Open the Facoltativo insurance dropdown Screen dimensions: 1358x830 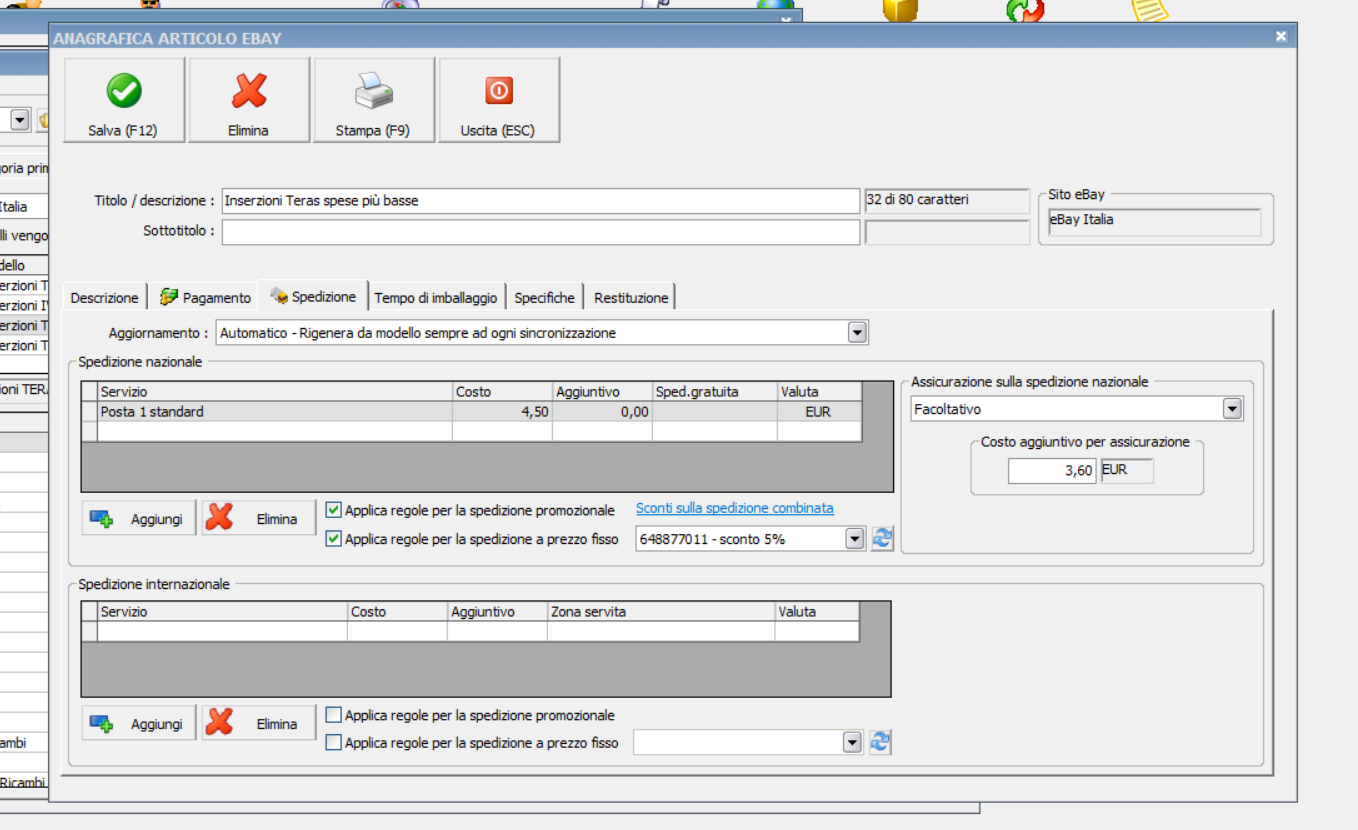click(1232, 409)
